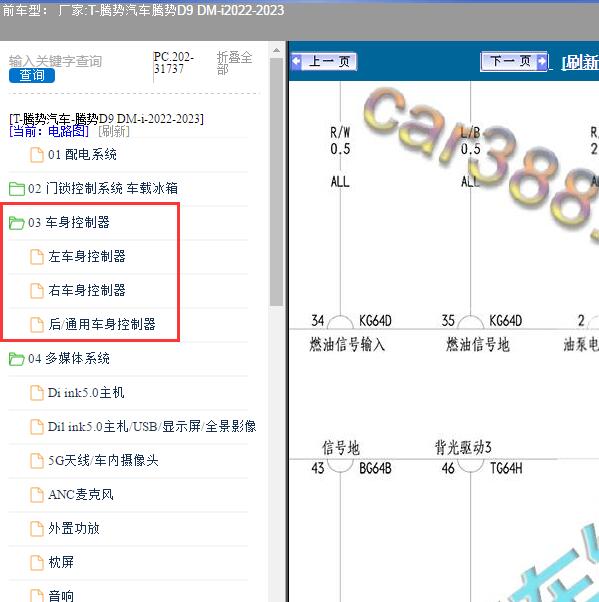
Task: Click the [刷新] link beside 电路图
Action: [114, 132]
